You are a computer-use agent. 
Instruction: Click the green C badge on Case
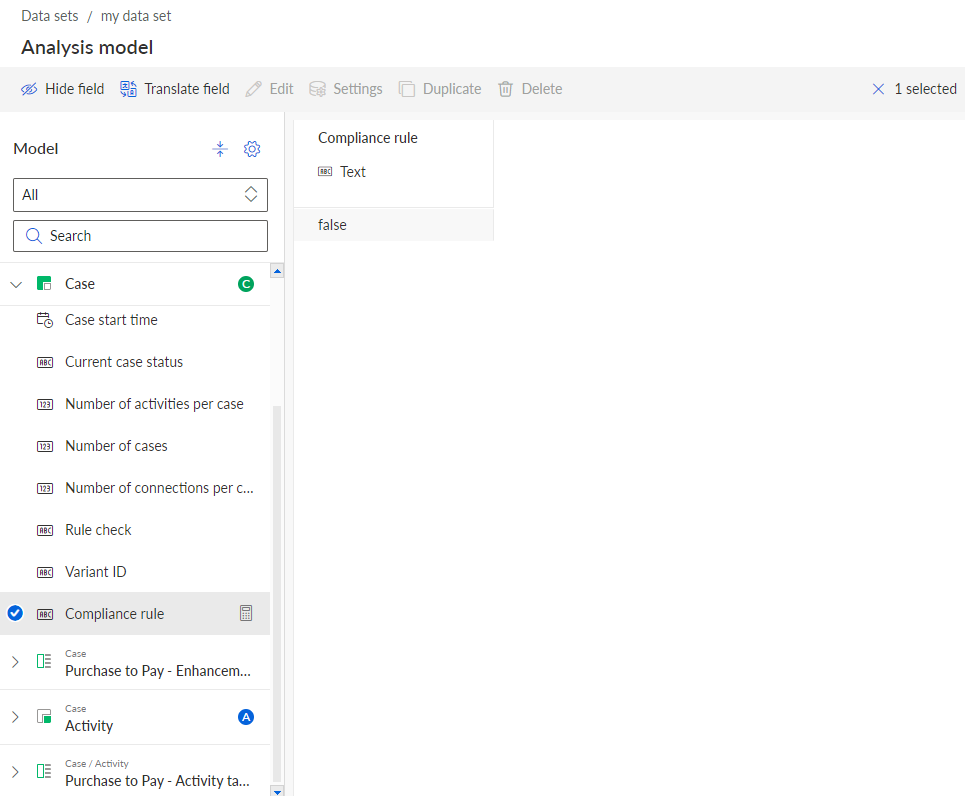click(246, 284)
